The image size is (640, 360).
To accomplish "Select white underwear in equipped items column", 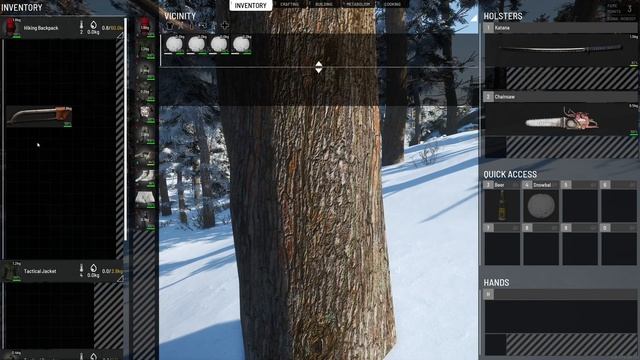I will 145,198.
